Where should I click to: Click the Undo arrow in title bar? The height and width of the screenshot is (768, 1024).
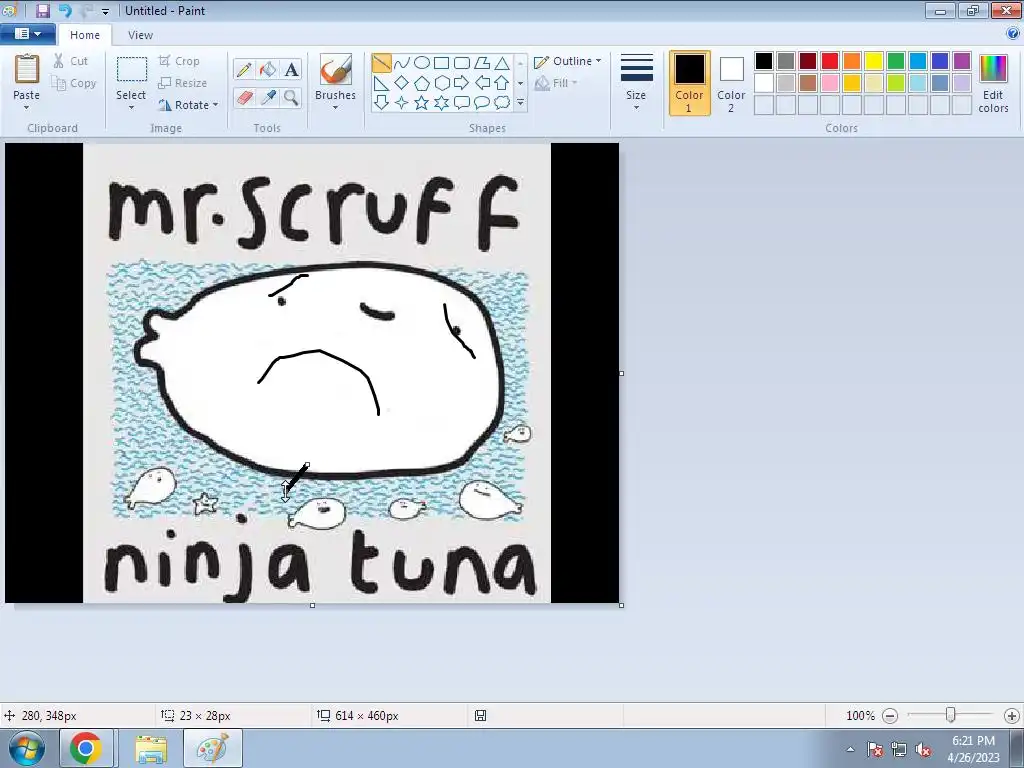point(65,10)
